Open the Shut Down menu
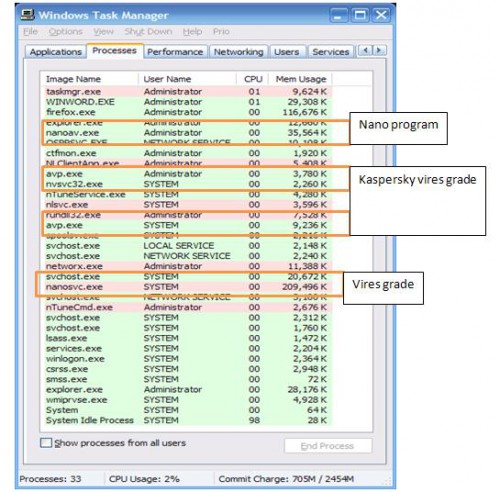The height and width of the screenshot is (492, 500). (x=148, y=32)
